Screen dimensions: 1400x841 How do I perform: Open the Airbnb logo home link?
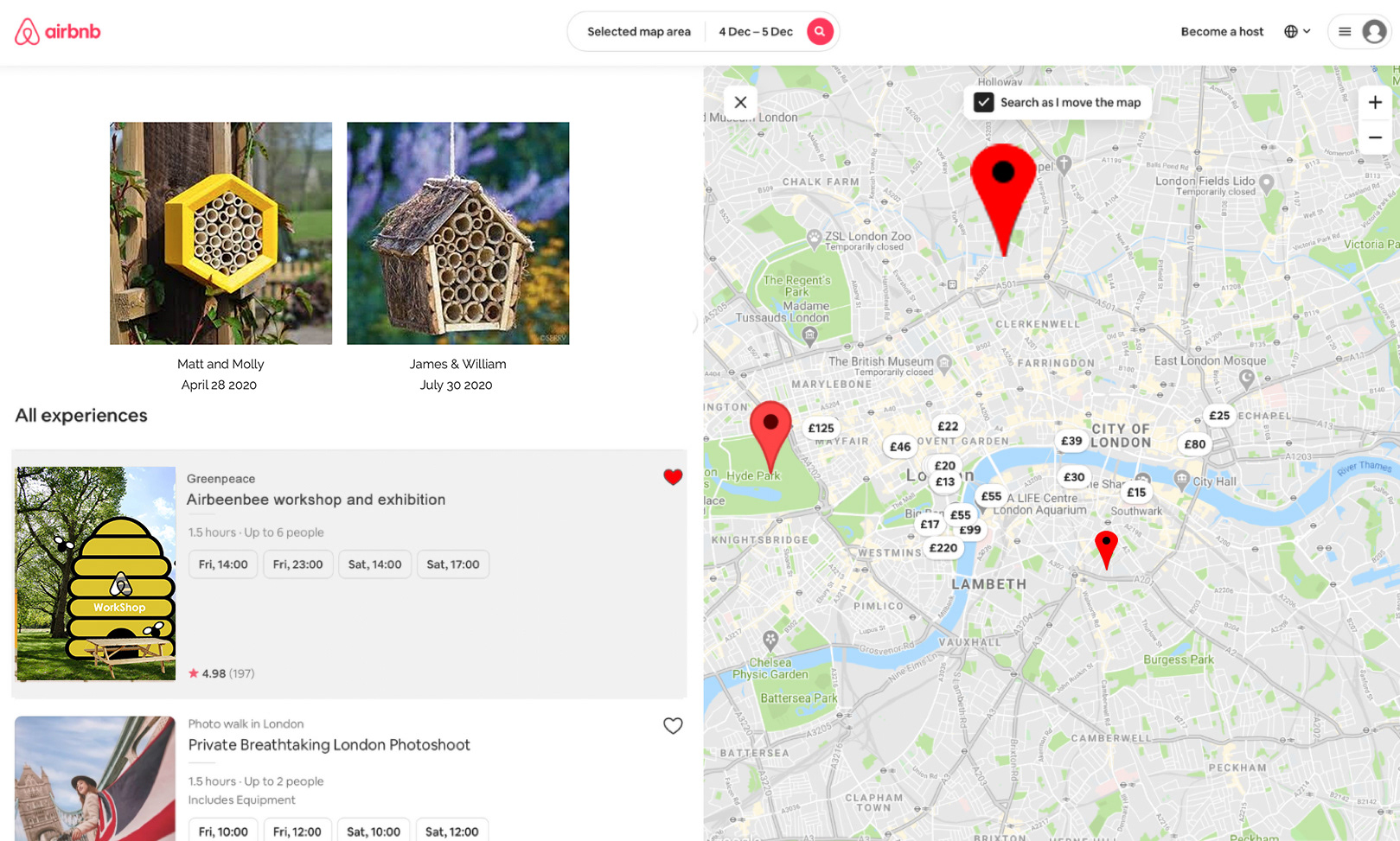[58, 32]
